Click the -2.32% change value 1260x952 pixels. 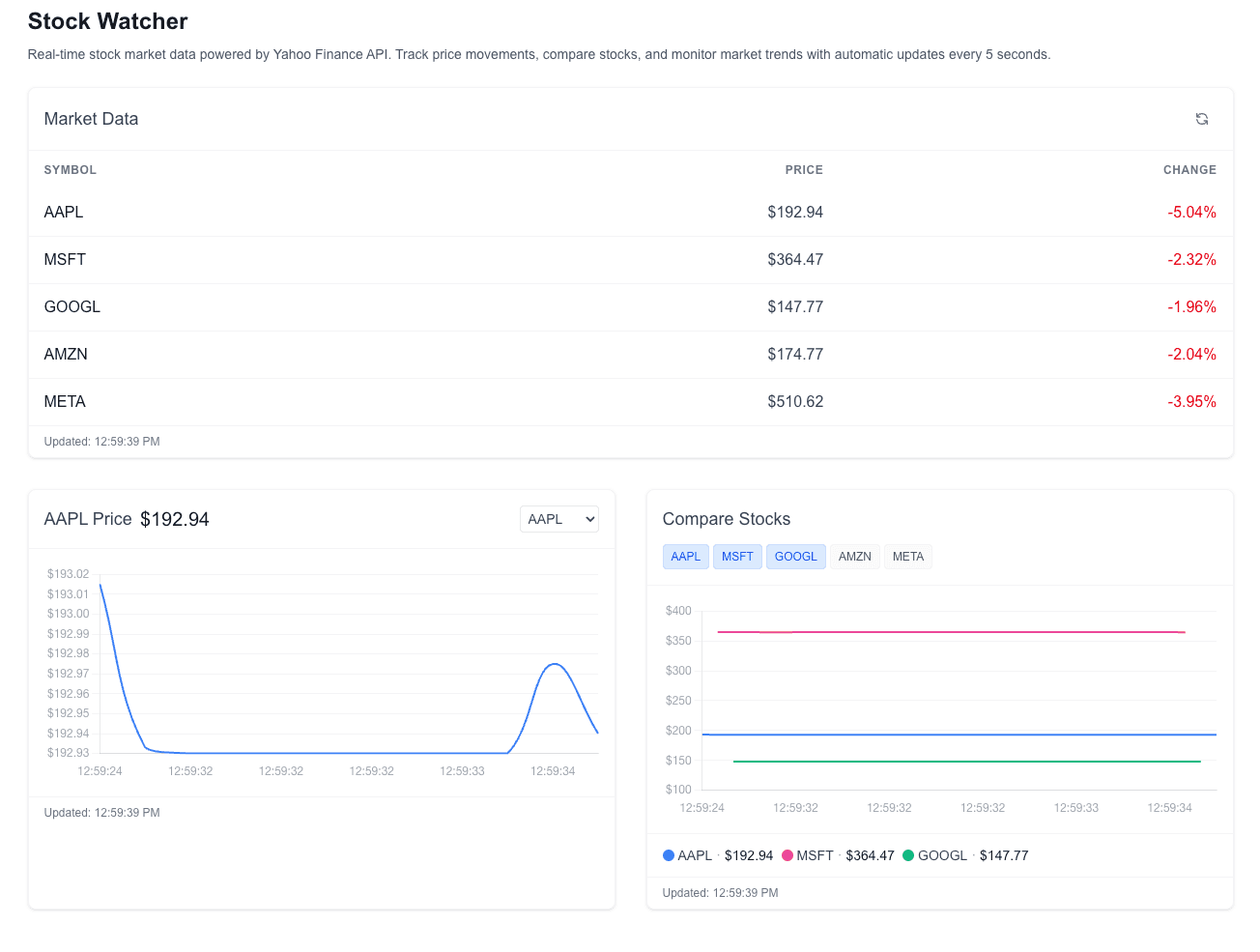pyautogui.click(x=1191, y=259)
